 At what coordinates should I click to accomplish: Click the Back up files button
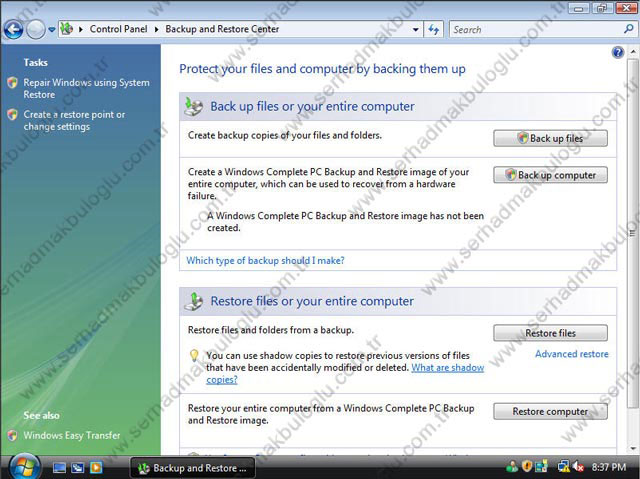pyautogui.click(x=550, y=138)
